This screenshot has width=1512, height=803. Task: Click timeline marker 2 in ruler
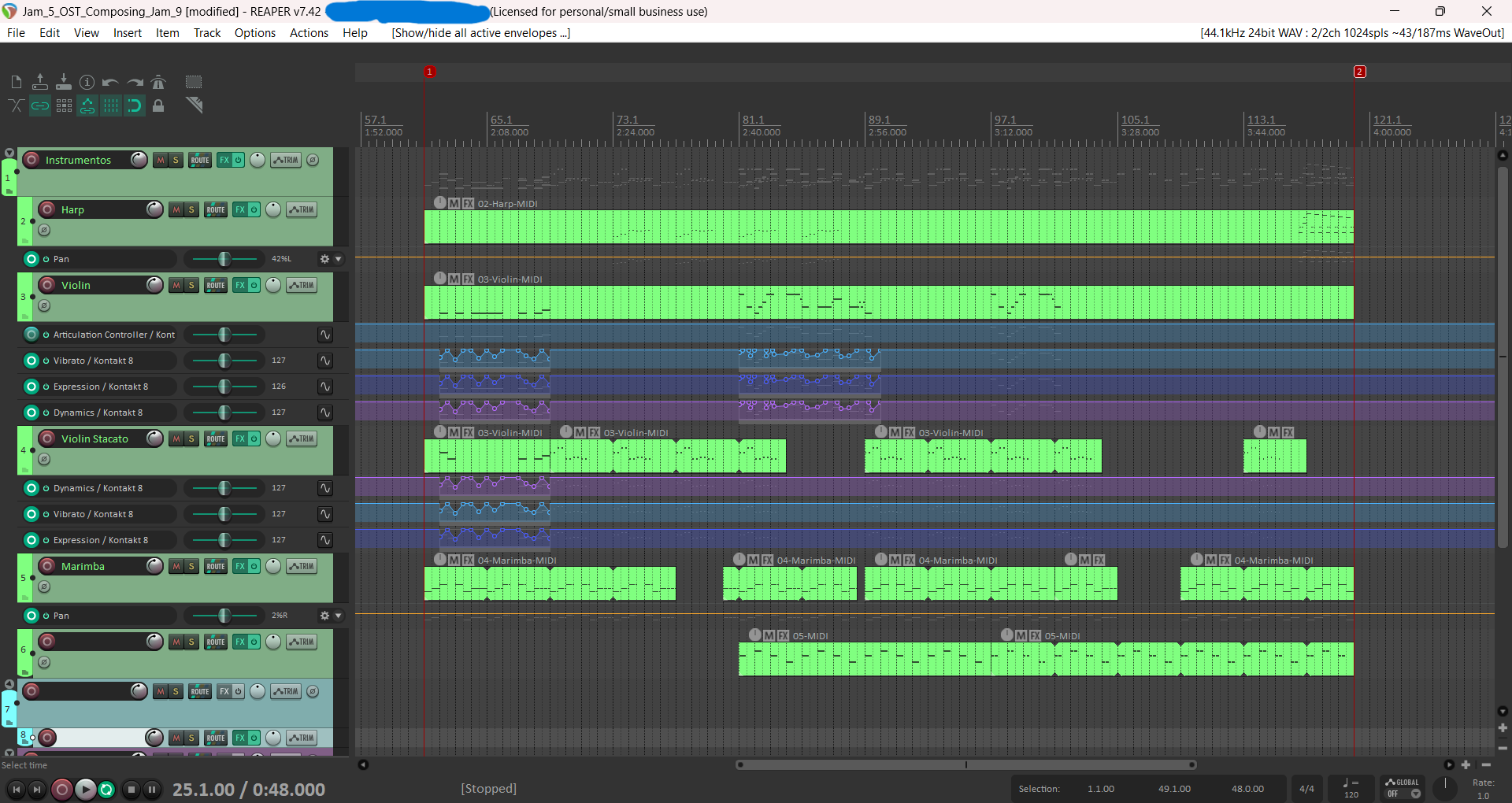point(1359,72)
